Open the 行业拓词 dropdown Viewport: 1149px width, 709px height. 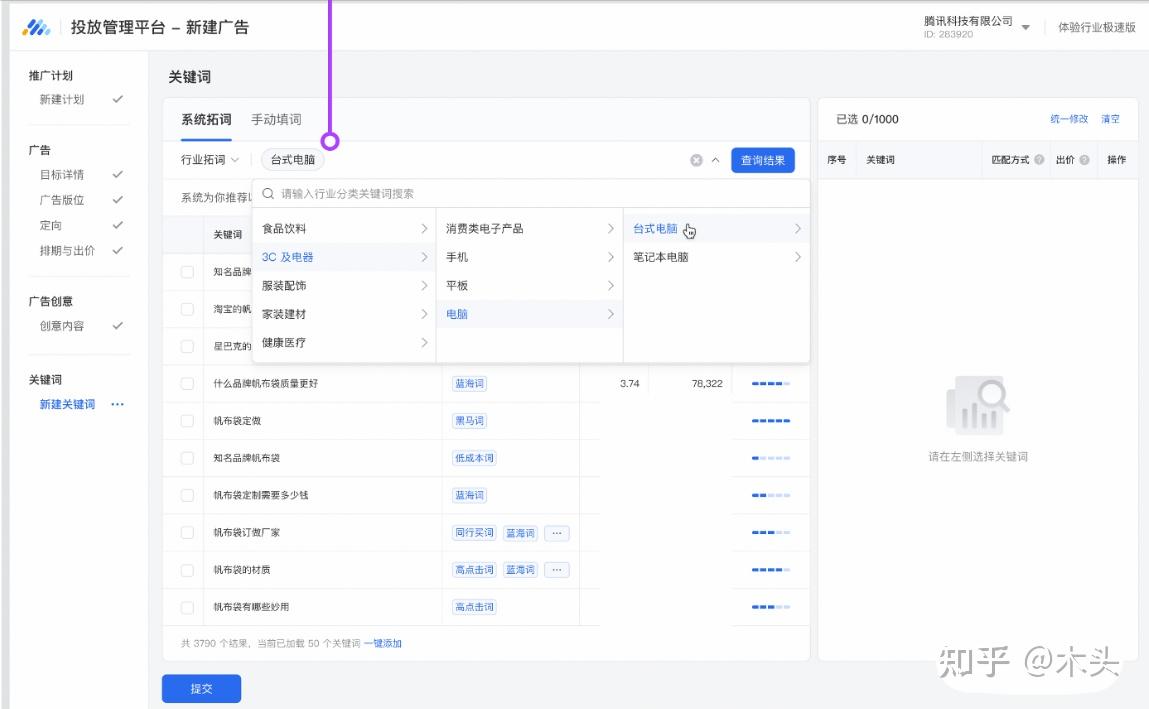209,160
